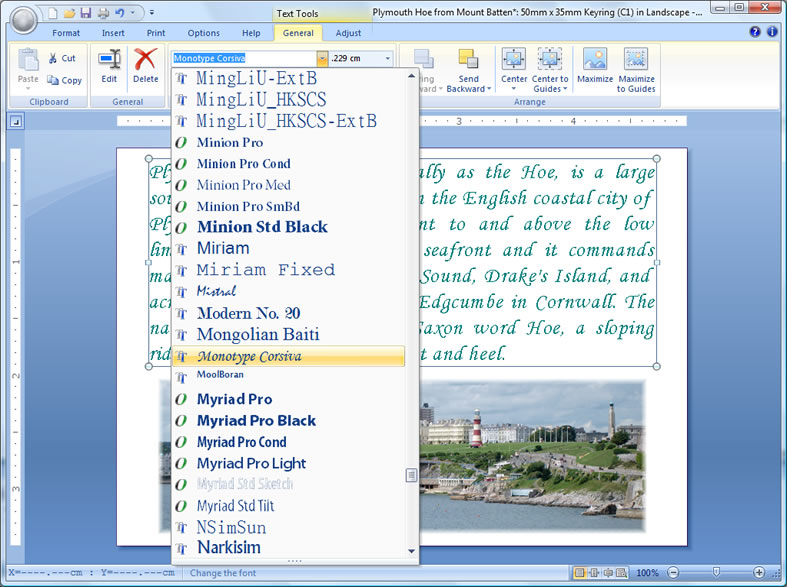The height and width of the screenshot is (587, 787).
Task: Choose Myriad Pro Black font
Action: [x=289, y=420]
